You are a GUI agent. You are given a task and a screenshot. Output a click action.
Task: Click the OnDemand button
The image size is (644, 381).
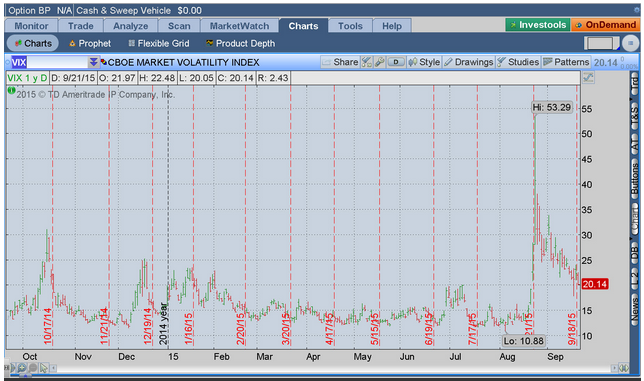pos(605,25)
